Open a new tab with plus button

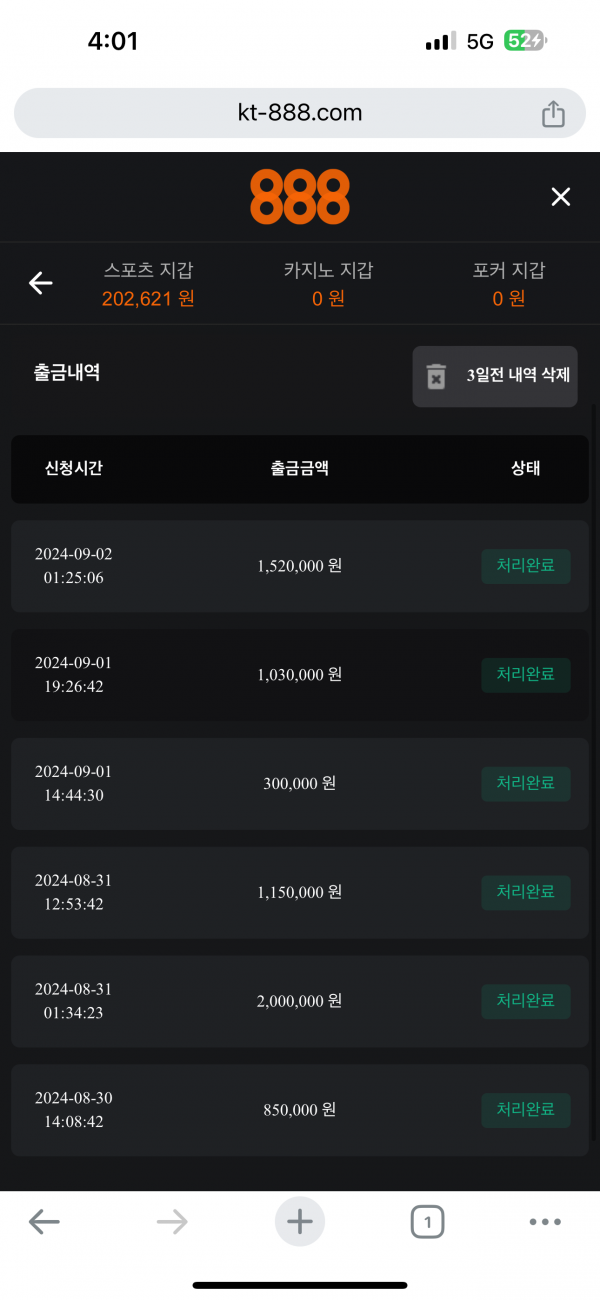click(300, 1221)
